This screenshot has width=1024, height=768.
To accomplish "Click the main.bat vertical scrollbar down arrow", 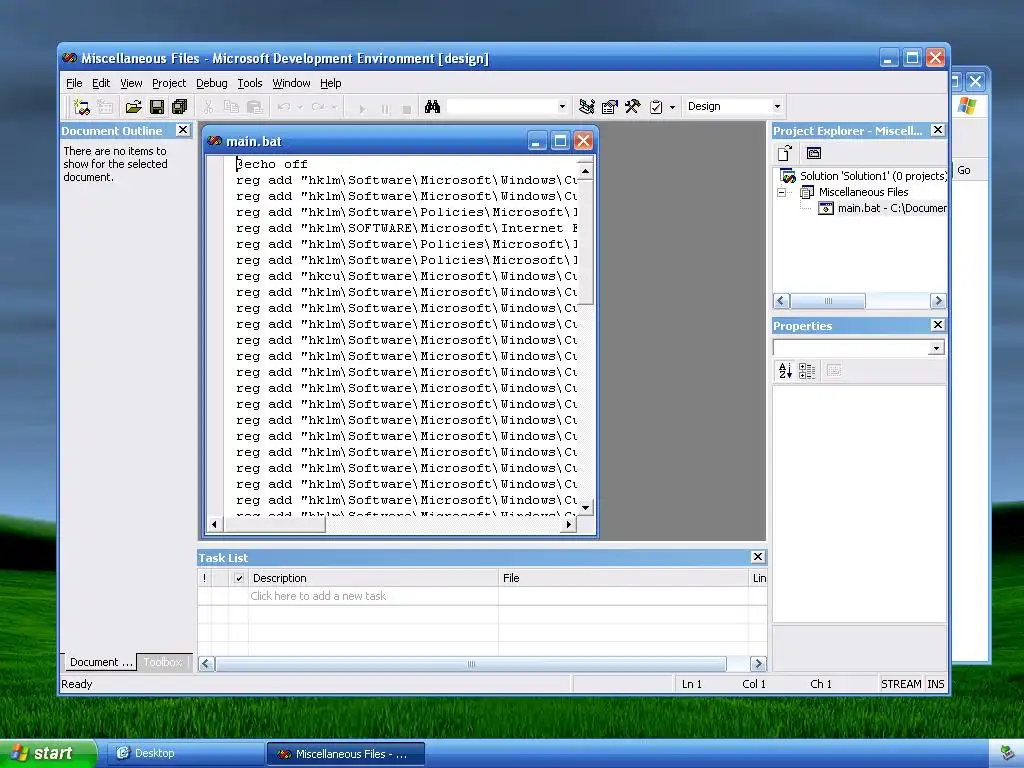I will coord(585,507).
